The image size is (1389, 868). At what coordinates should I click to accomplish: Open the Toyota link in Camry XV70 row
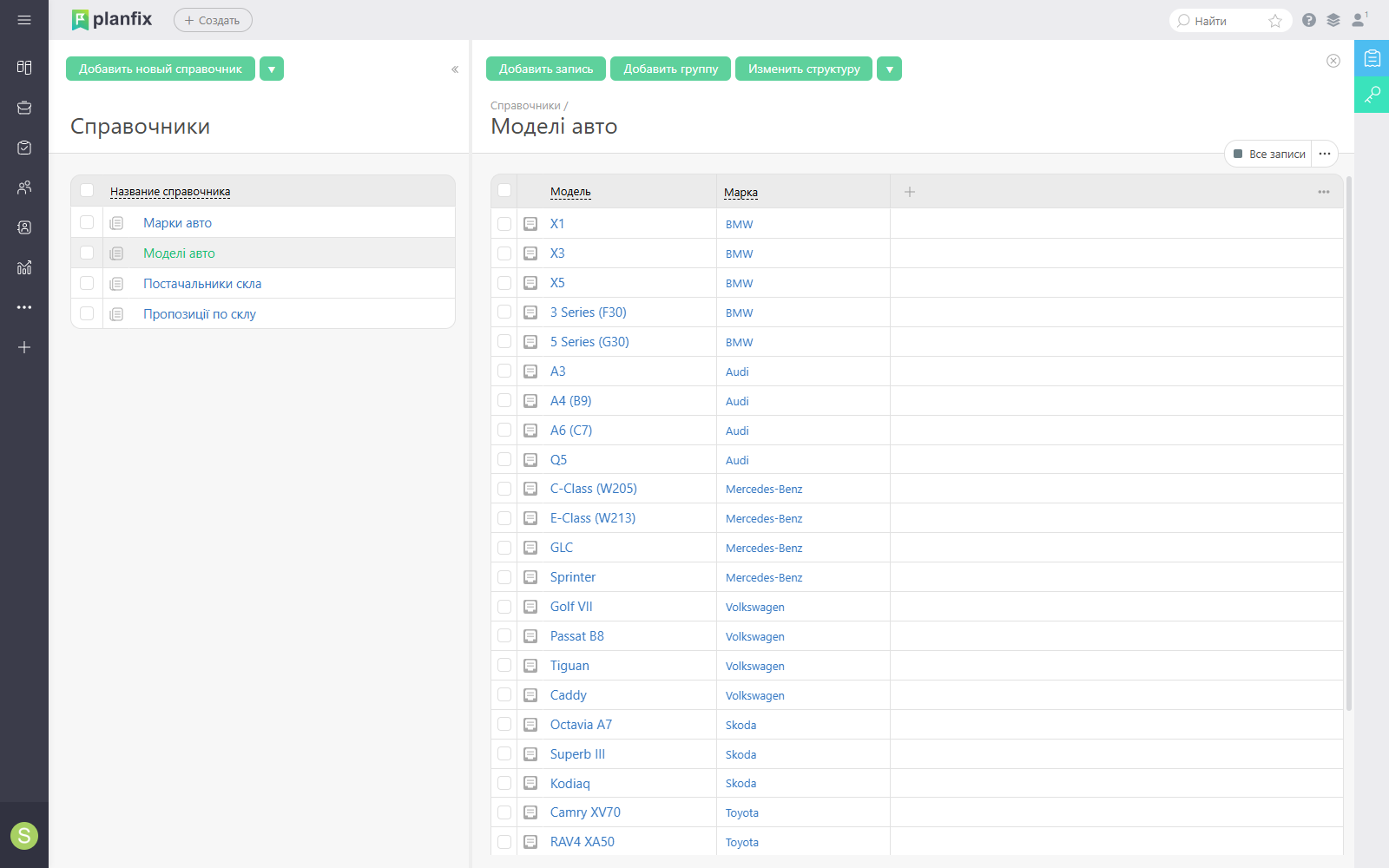click(x=742, y=813)
